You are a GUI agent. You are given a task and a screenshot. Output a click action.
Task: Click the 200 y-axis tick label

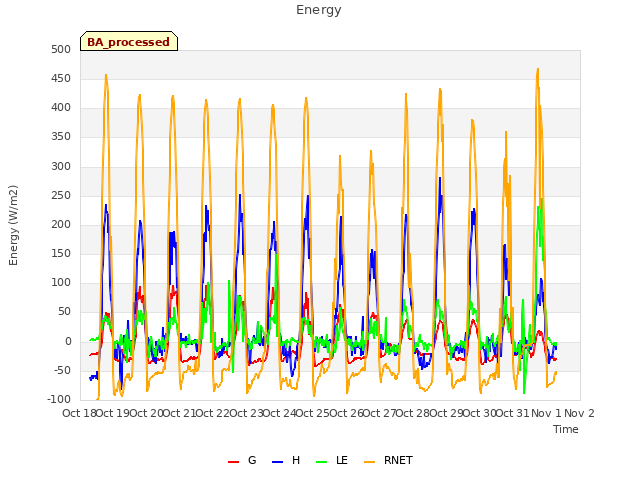point(61,224)
